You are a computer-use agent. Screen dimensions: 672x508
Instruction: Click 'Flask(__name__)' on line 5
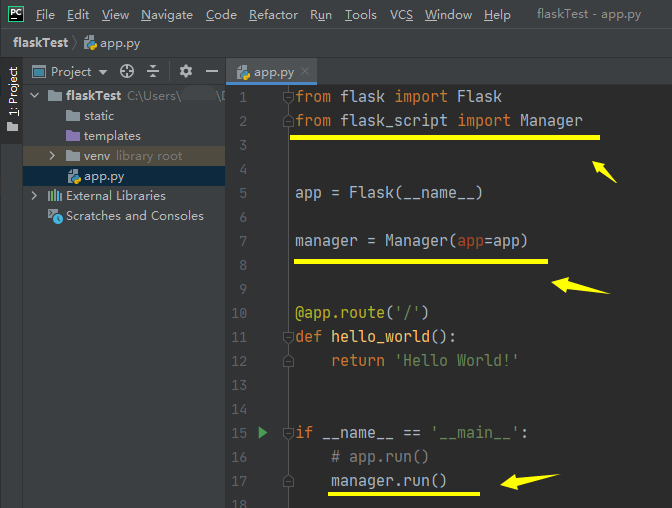click(416, 193)
